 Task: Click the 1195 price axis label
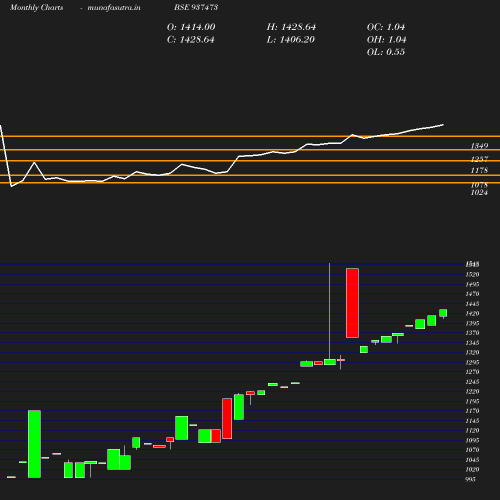tap(473, 401)
